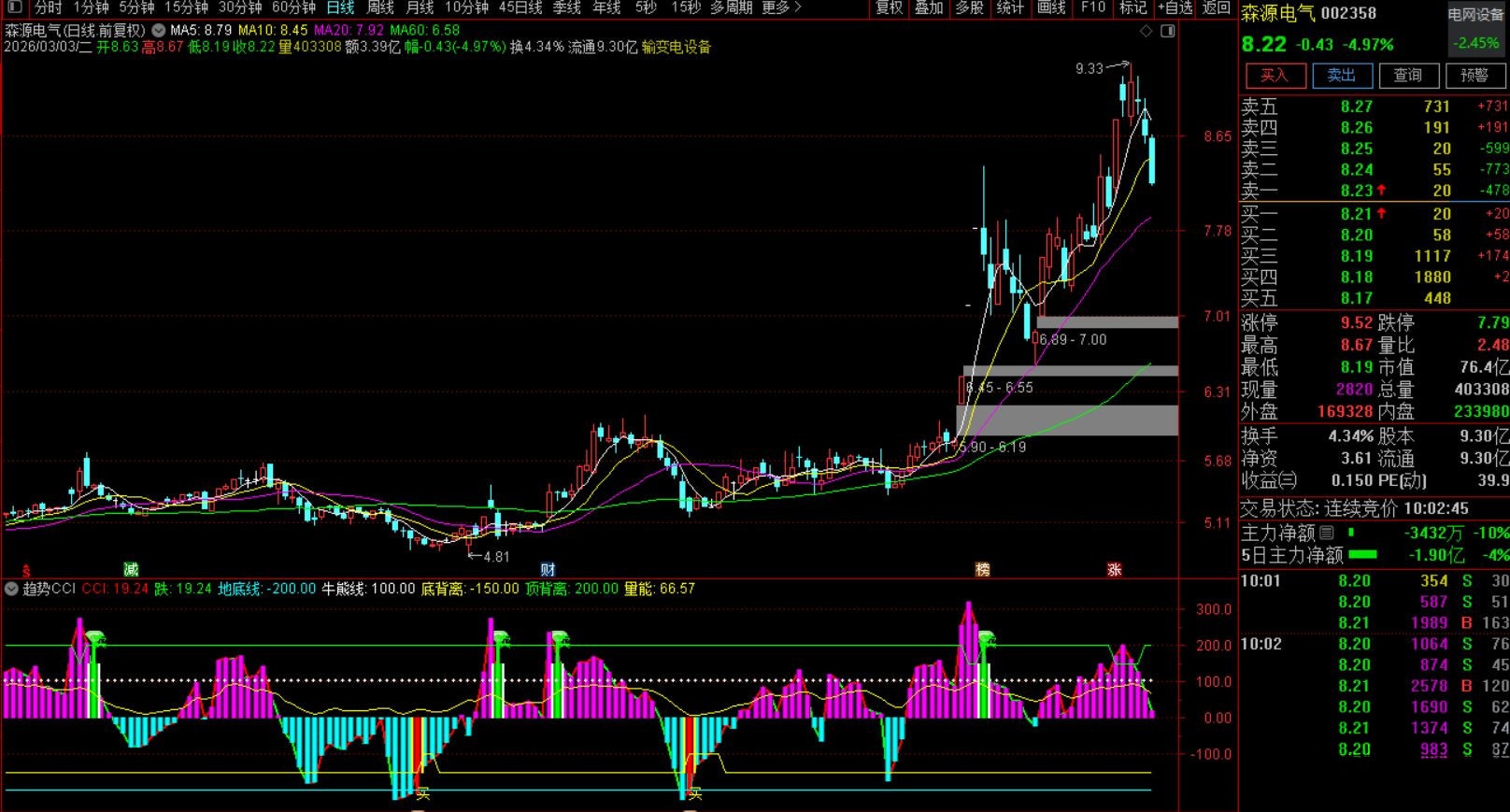Viewport: 1510px width, 812px height.
Task: Switch to the 周线 weekly chart tab
Action: tap(380, 7)
